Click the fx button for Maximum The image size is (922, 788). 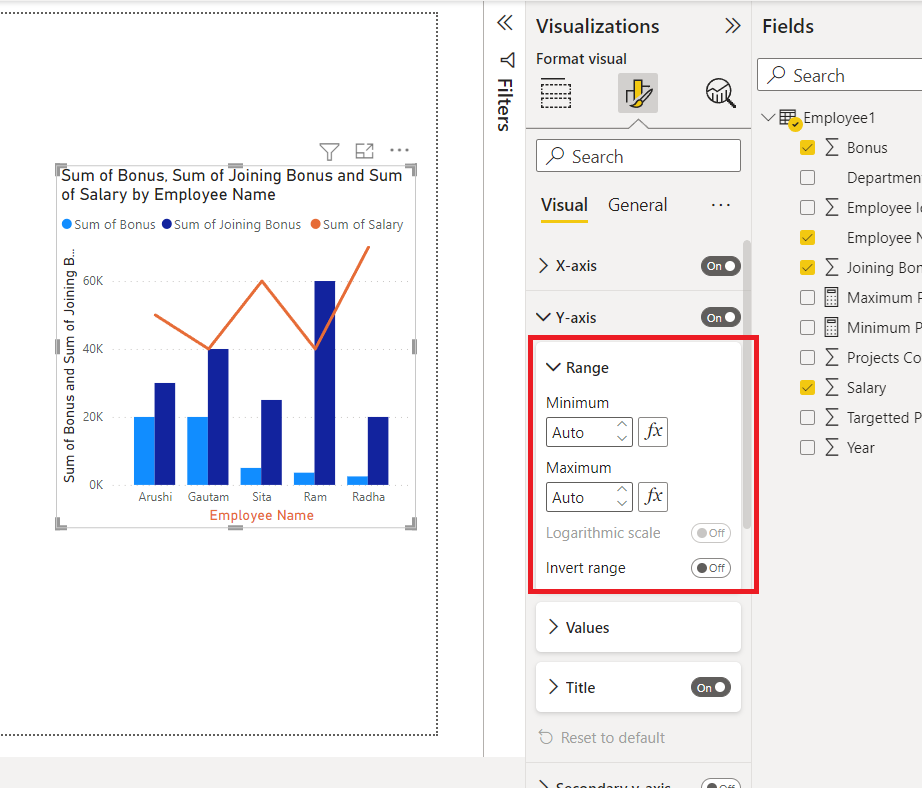click(653, 497)
